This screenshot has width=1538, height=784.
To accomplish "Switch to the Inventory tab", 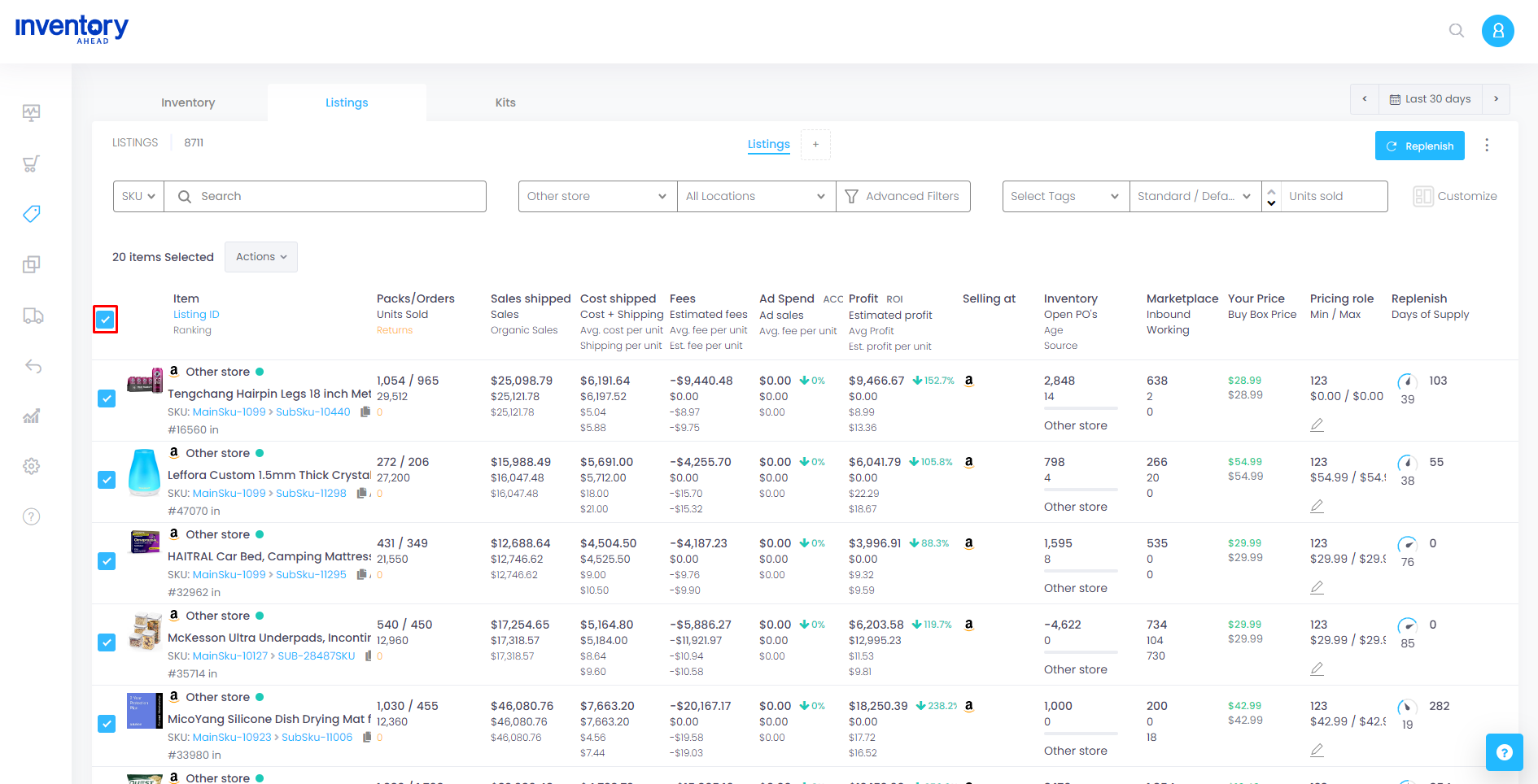I will [188, 102].
